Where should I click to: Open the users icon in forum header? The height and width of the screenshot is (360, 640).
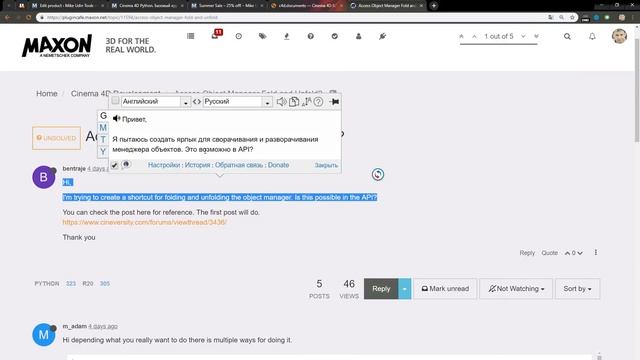358,36
